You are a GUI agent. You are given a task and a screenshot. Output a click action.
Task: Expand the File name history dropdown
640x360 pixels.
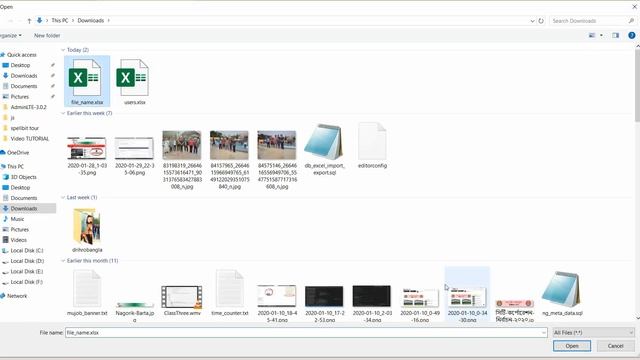coord(543,333)
